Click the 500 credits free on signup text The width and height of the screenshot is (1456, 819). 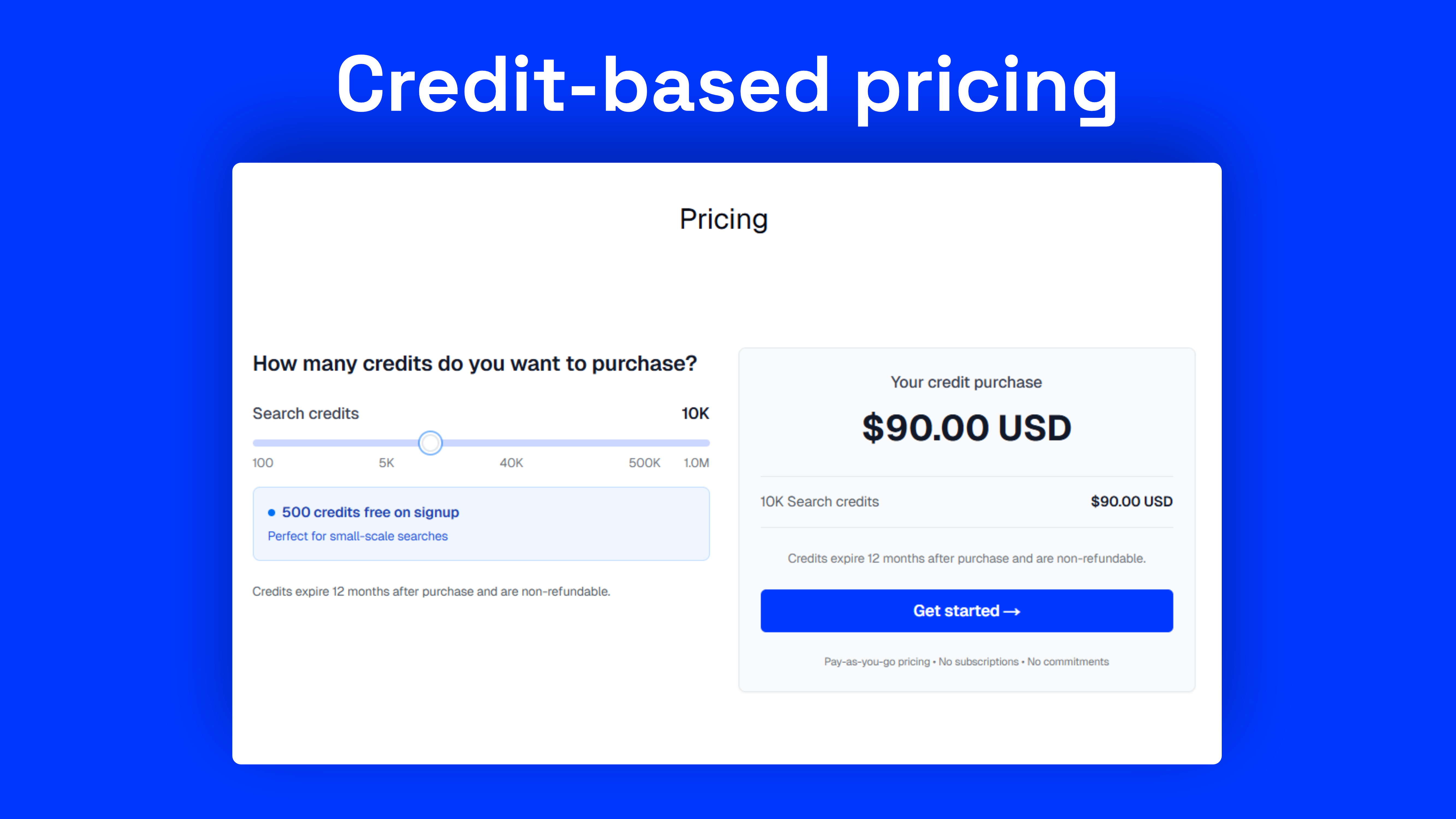click(370, 512)
